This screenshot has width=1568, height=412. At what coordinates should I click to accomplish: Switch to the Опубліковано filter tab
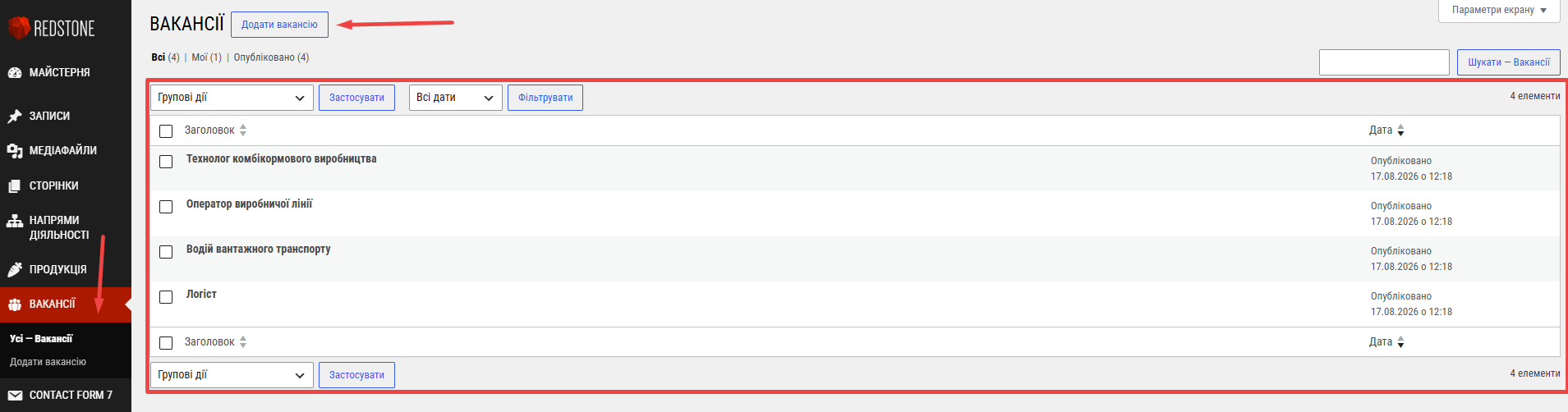point(264,57)
